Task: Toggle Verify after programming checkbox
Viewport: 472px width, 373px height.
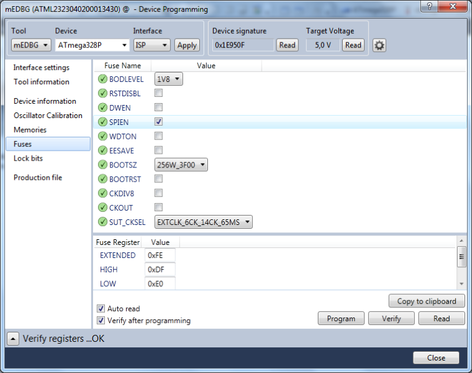Action: click(x=101, y=320)
